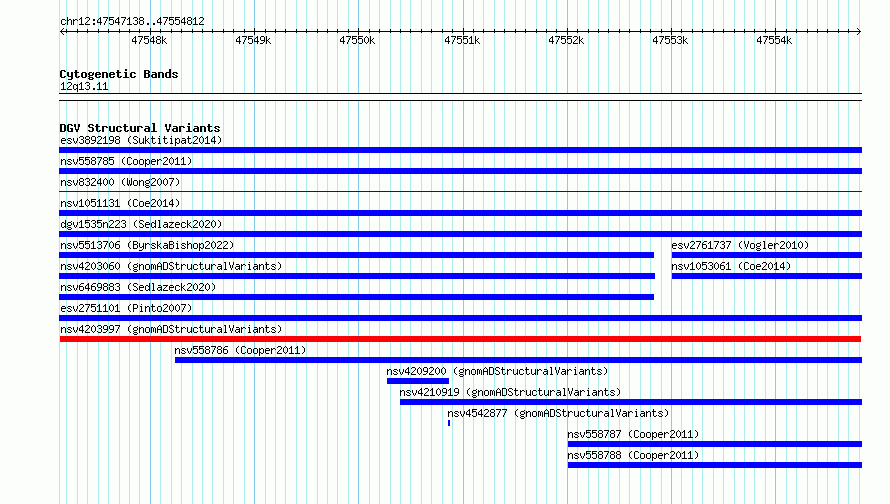
Task: Click the 47551k ruler tick label
Action: coord(462,40)
